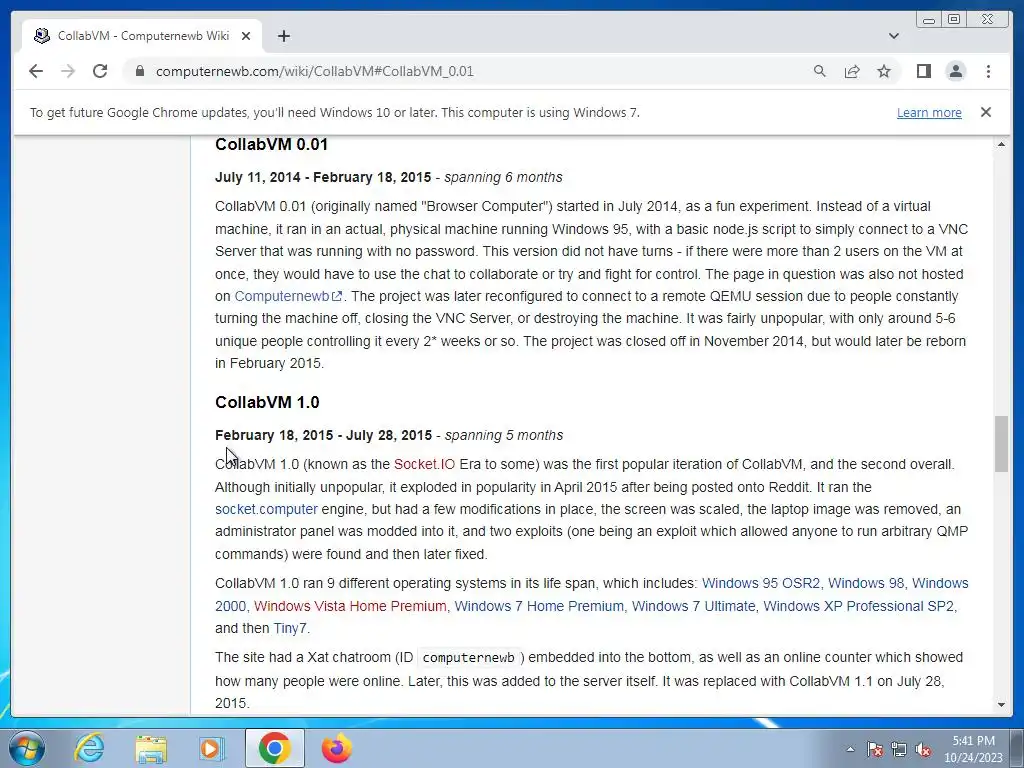
Task: Select the CollabVM - Computernewb Wiki tab
Action: pos(142,36)
